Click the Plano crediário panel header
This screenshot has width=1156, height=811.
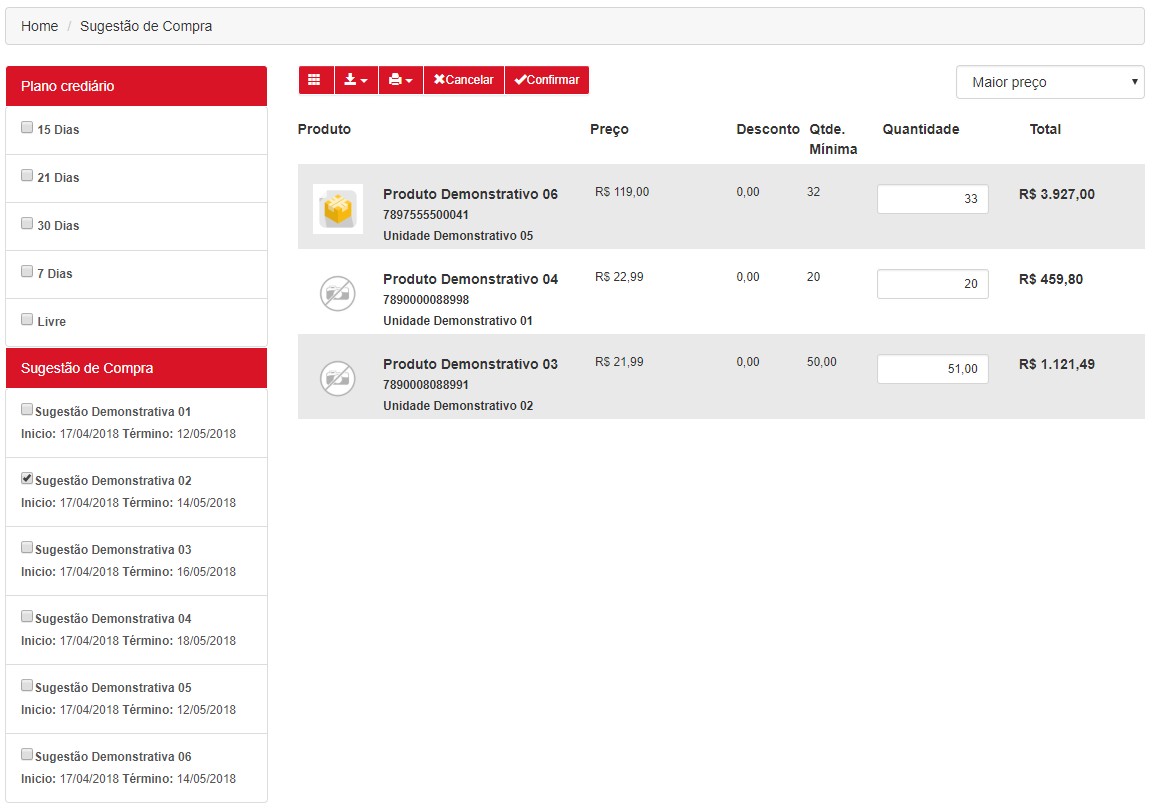click(x=136, y=86)
